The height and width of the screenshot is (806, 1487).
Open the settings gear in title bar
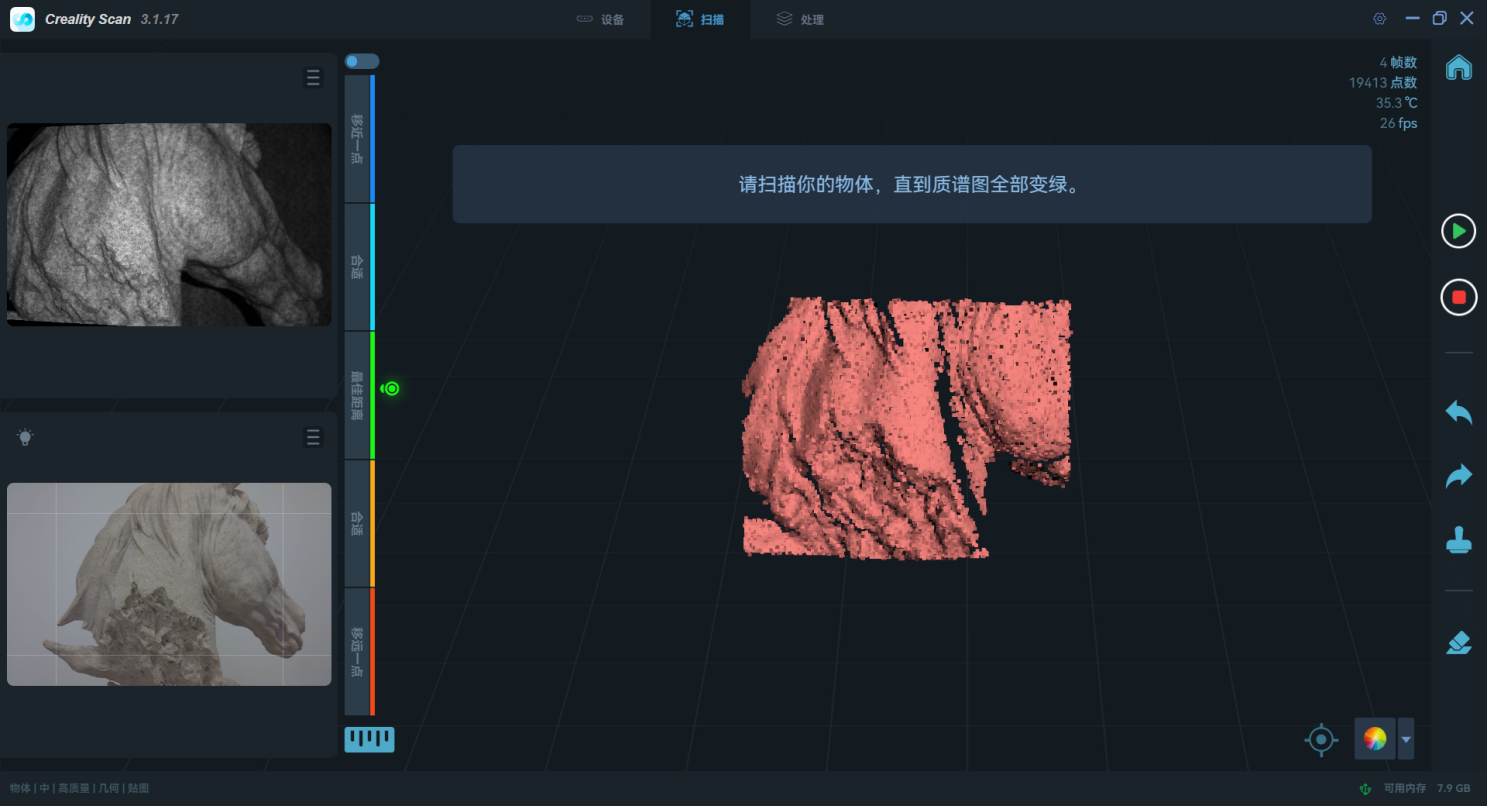click(x=1380, y=19)
